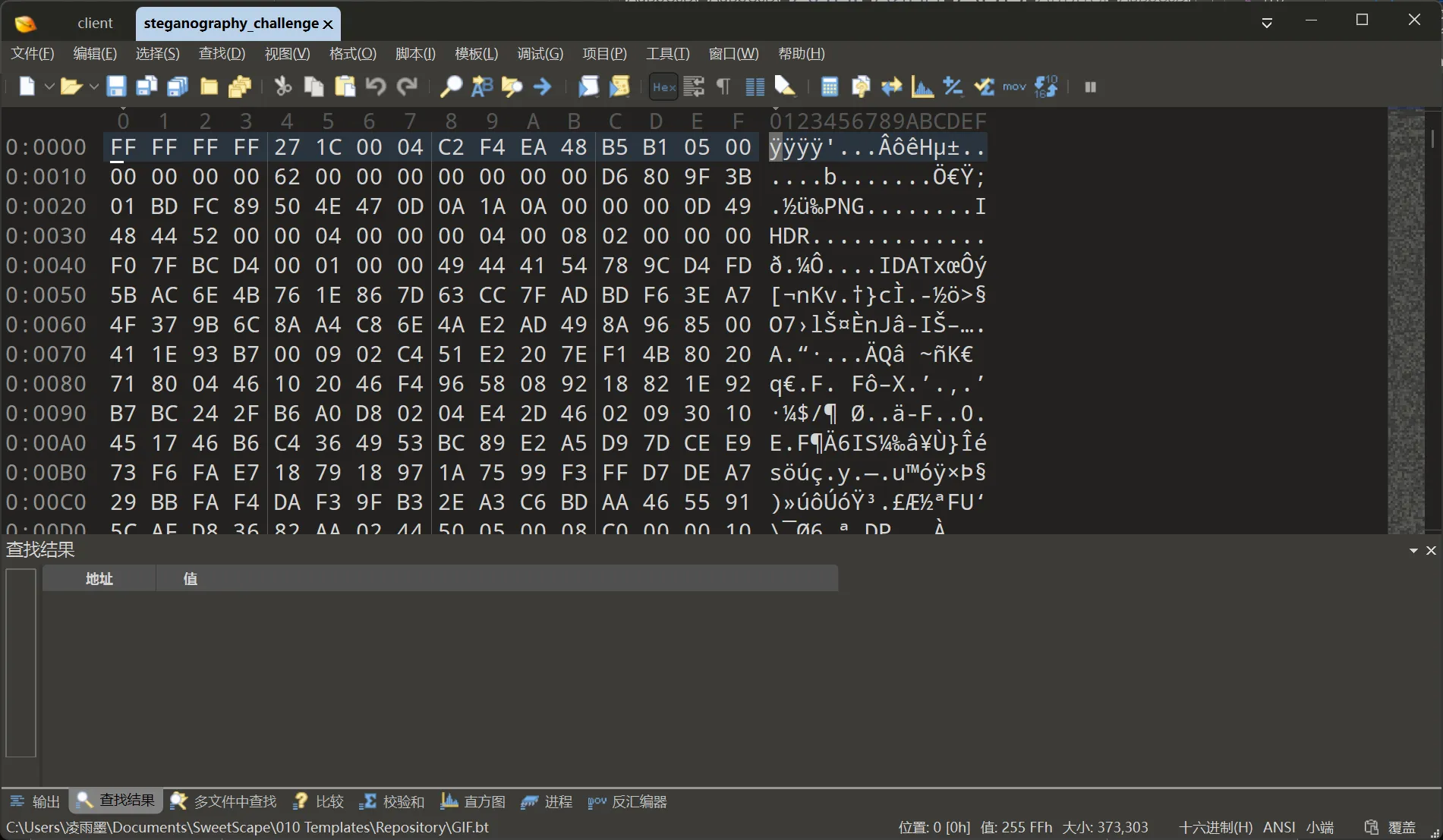This screenshot has height=840, width=1443.
Task: Open the calculator tool
Action: pos(830,87)
